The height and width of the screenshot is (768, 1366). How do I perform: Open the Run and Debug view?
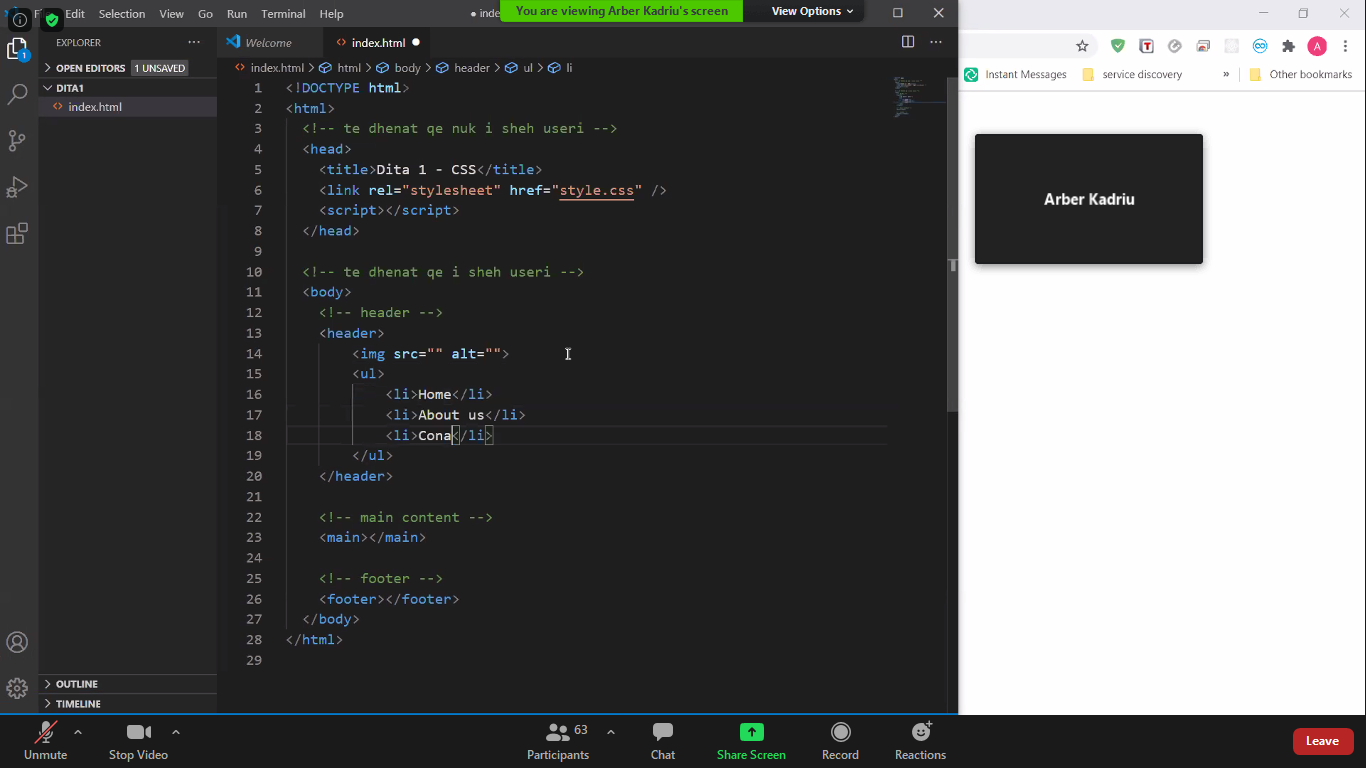tap(17, 187)
